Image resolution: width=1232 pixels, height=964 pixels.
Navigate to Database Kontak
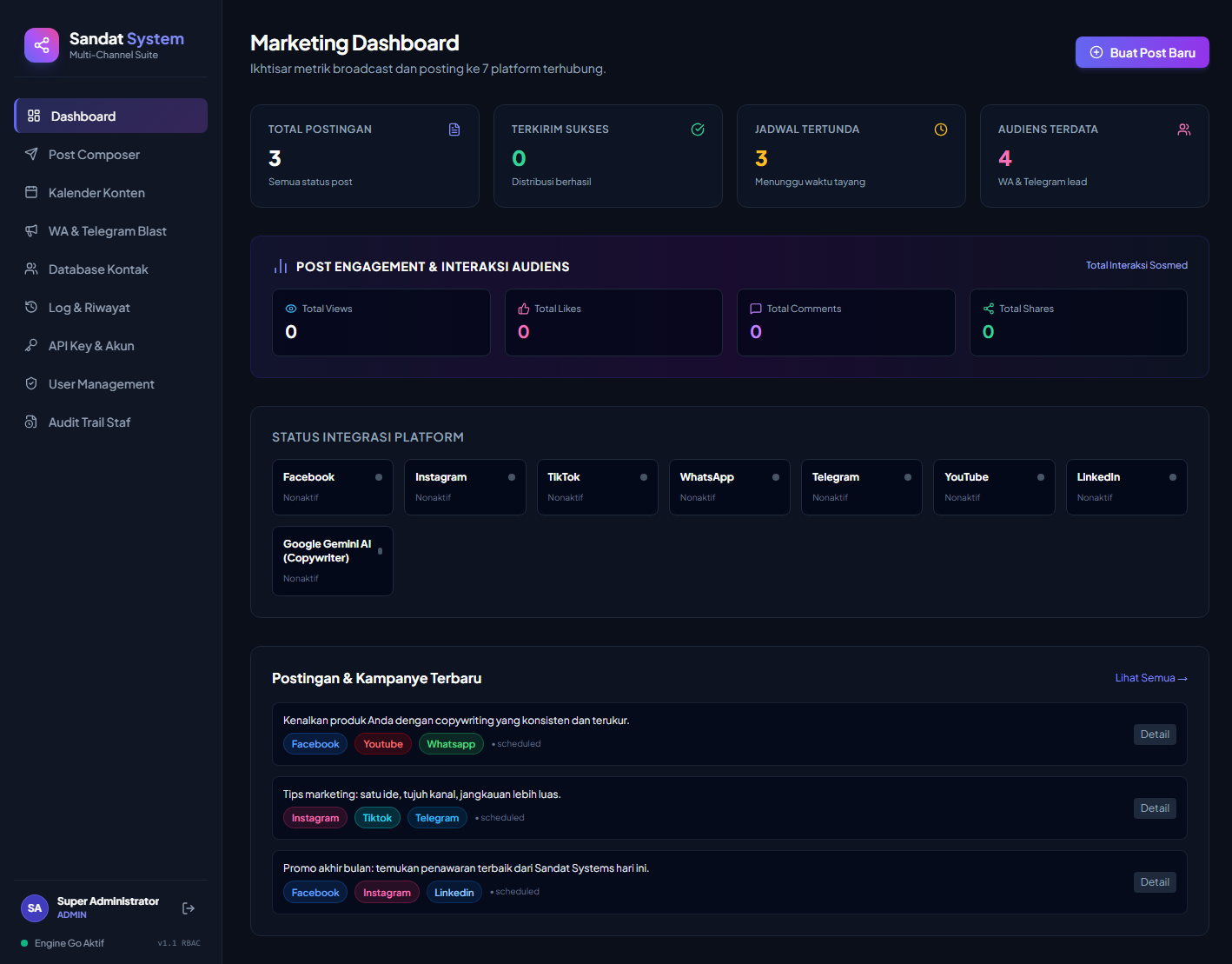pyautogui.click(x=111, y=269)
